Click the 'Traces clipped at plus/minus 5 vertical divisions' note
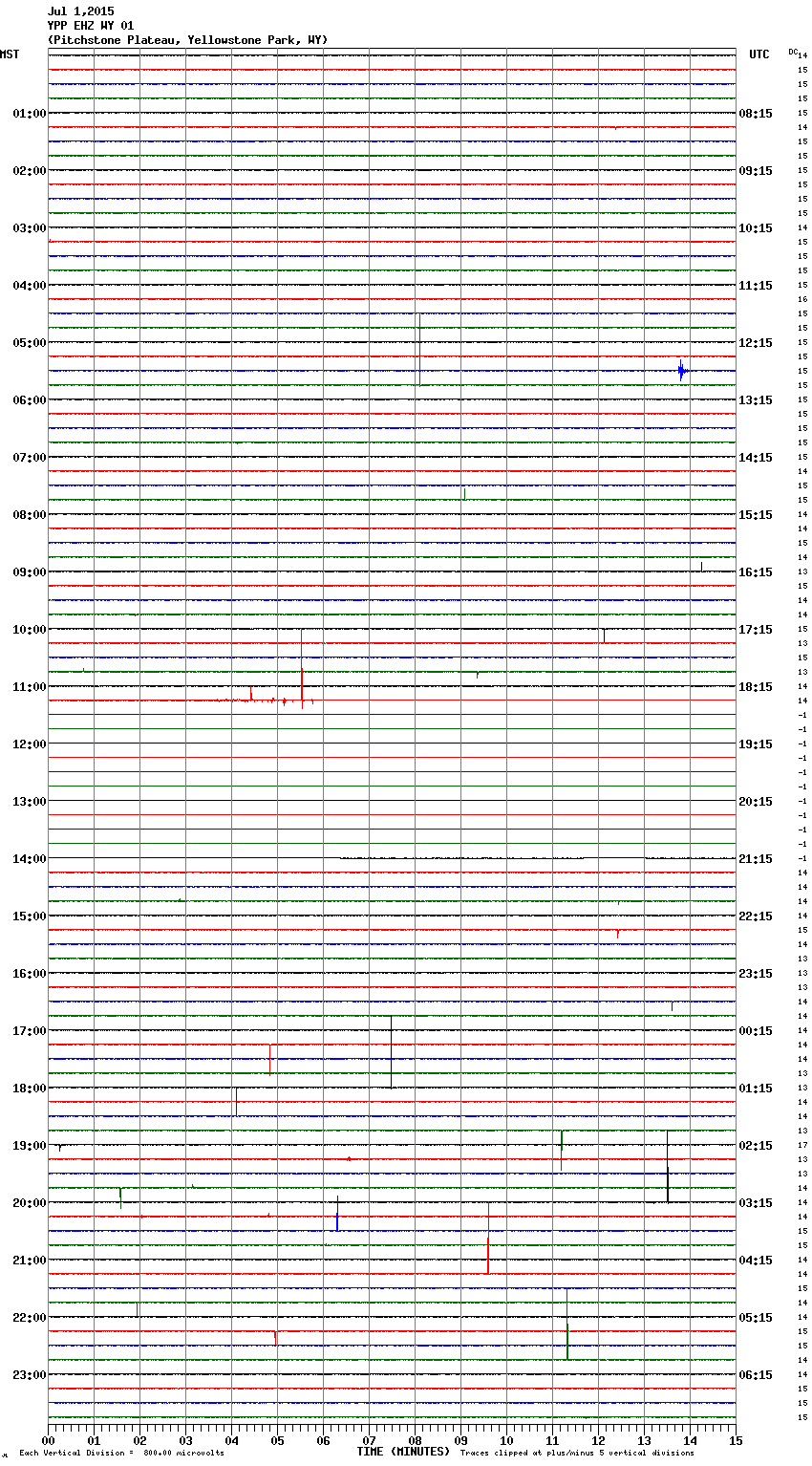 pyautogui.click(x=577, y=1454)
